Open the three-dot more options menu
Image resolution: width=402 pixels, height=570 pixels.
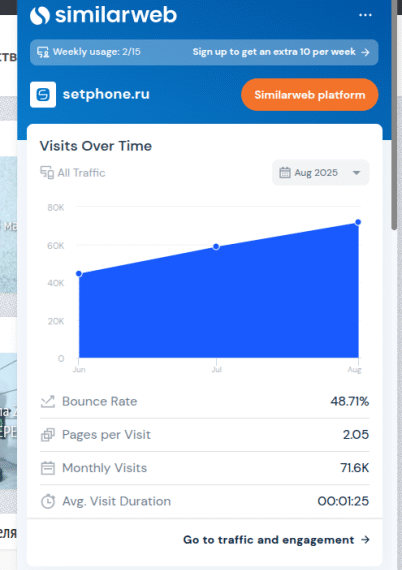[365, 15]
